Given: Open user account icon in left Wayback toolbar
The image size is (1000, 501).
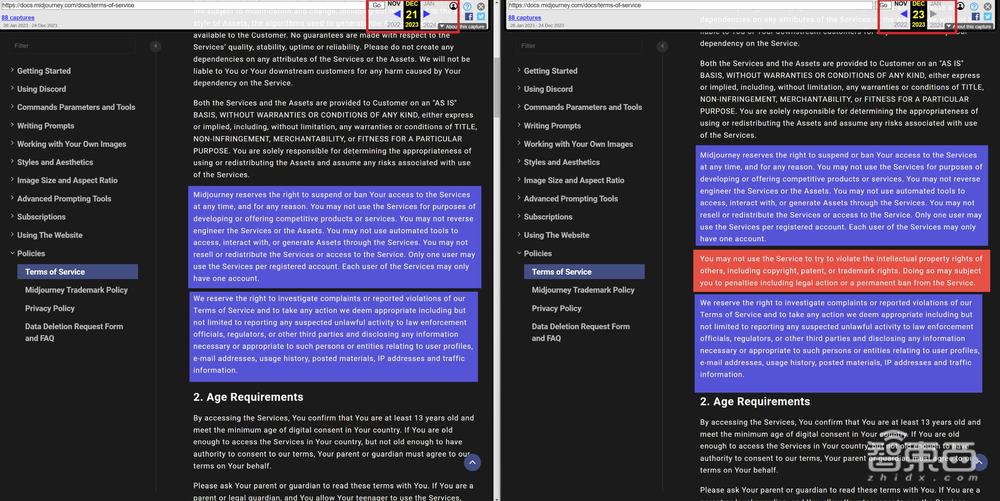Looking at the screenshot, I should pyautogui.click(x=452, y=6).
